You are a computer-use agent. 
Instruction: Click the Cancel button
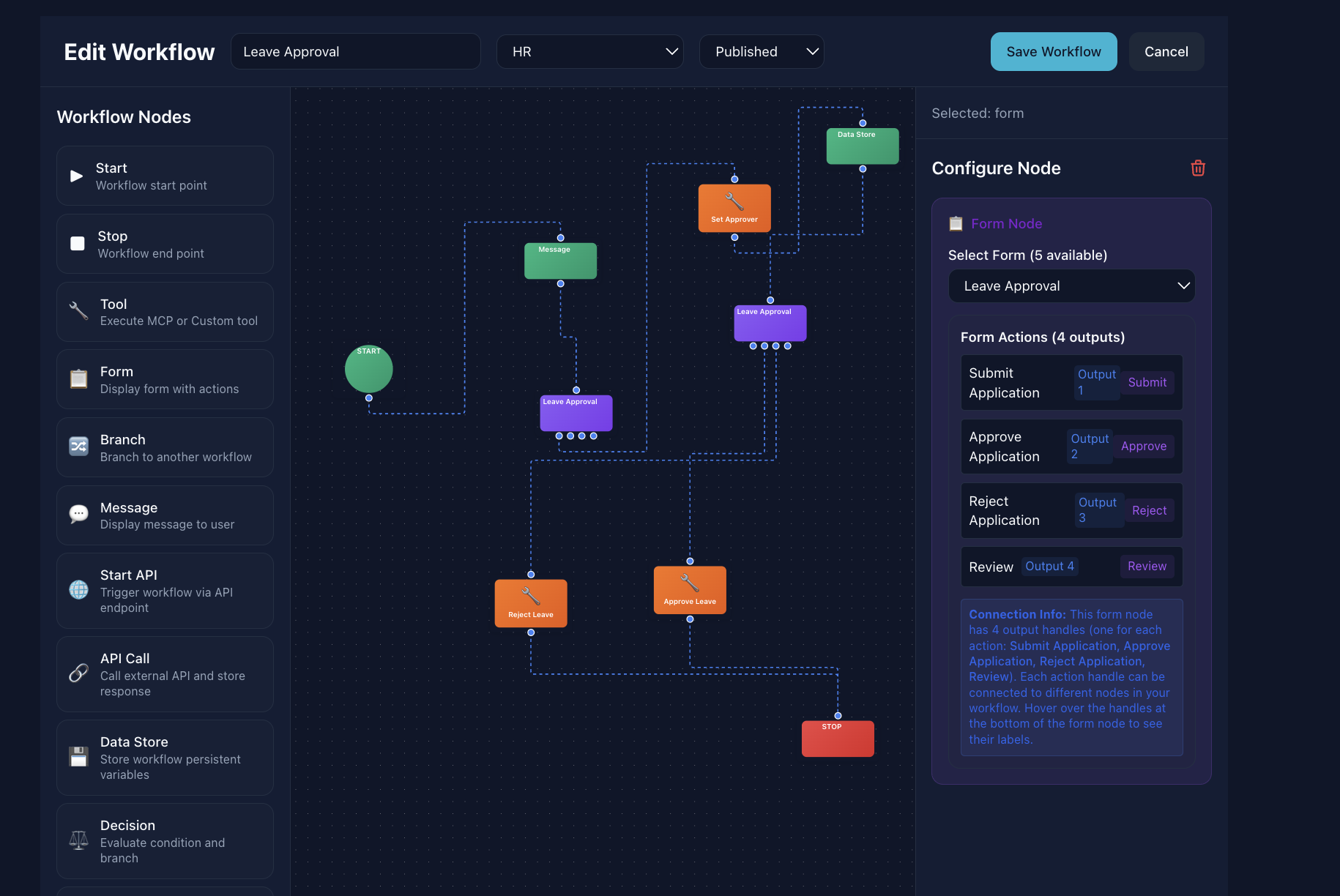[x=1166, y=51]
